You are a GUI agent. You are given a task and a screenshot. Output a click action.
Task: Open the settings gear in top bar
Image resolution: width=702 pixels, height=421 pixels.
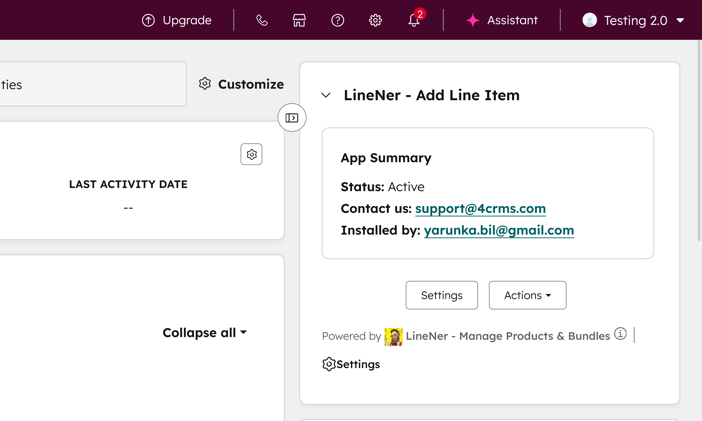click(x=375, y=20)
